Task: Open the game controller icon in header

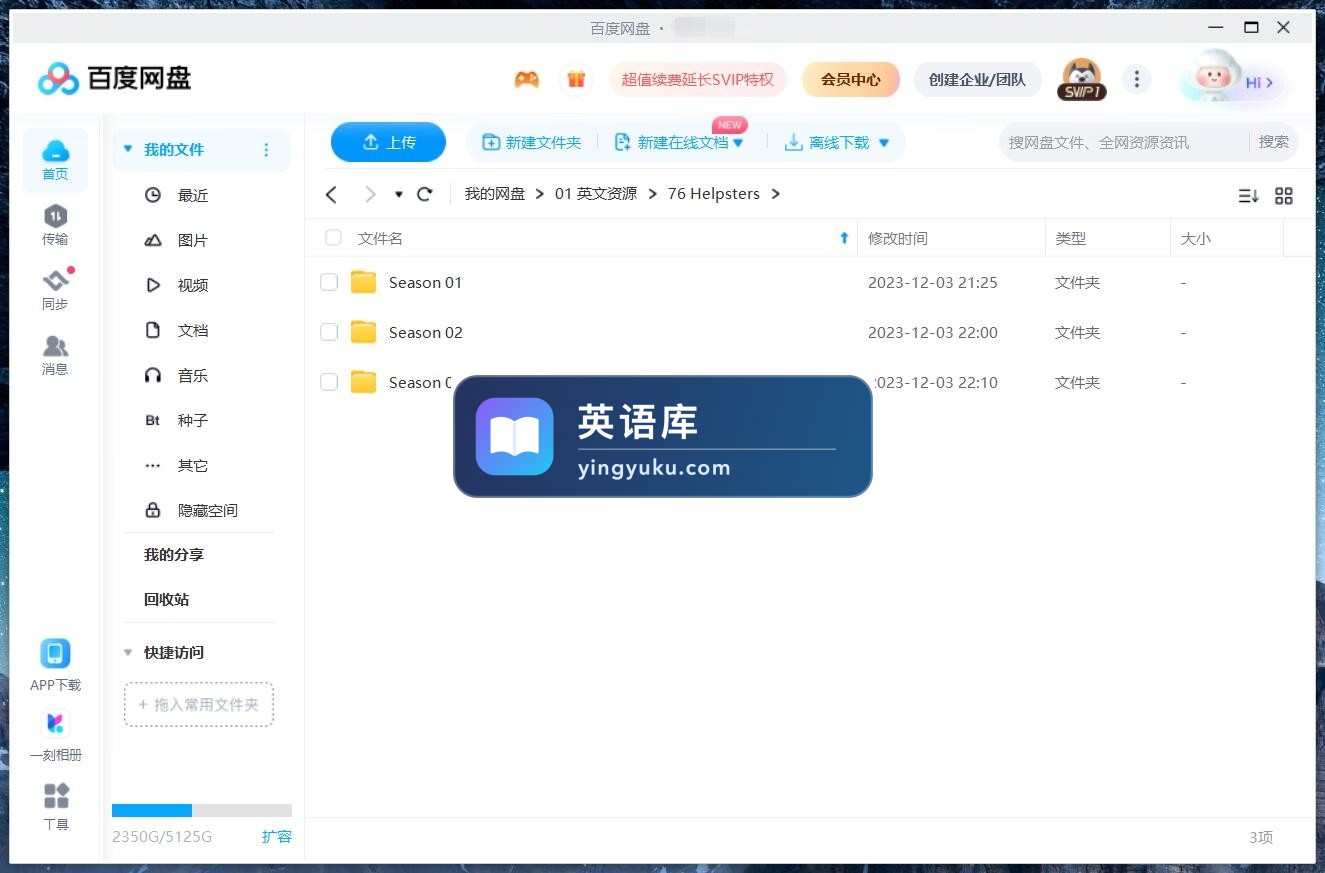Action: pyautogui.click(x=527, y=79)
